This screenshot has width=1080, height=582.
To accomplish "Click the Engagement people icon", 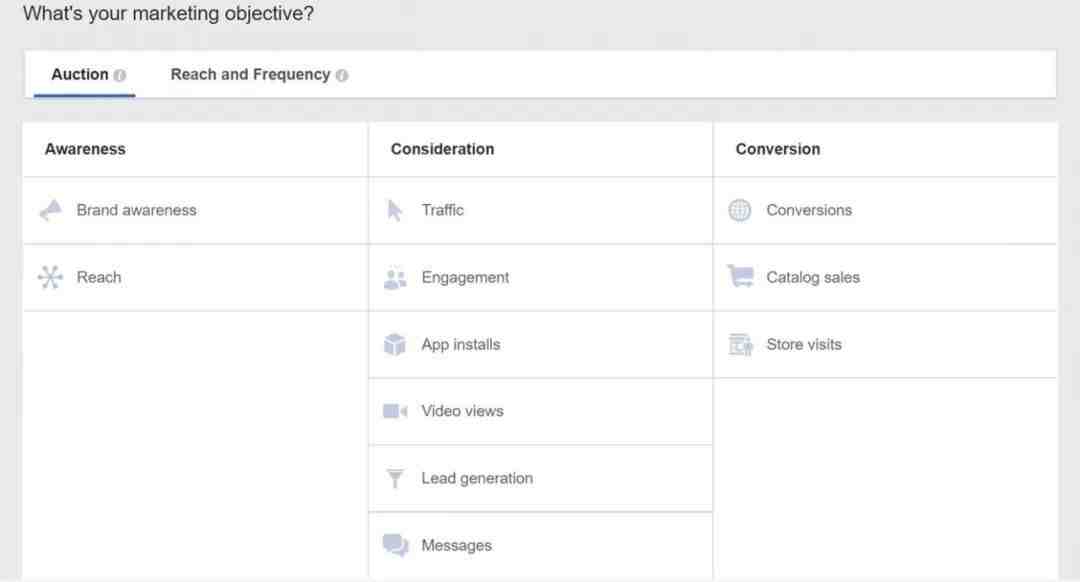I will click(x=395, y=279).
